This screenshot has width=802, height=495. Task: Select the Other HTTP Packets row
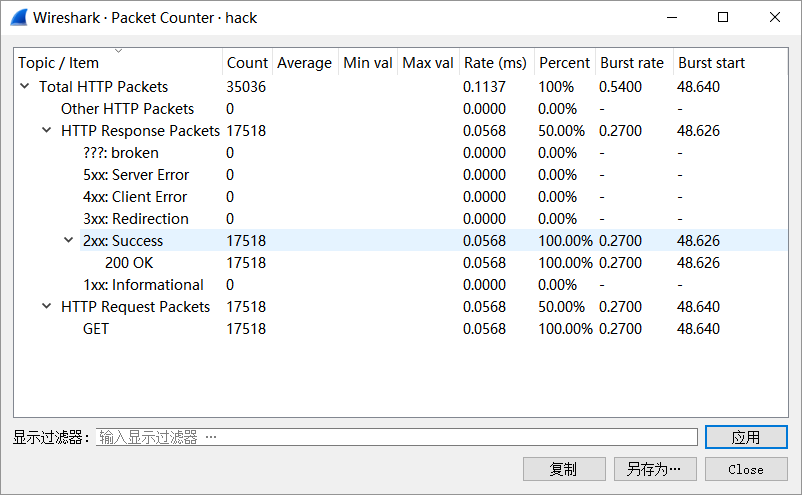[x=127, y=109]
